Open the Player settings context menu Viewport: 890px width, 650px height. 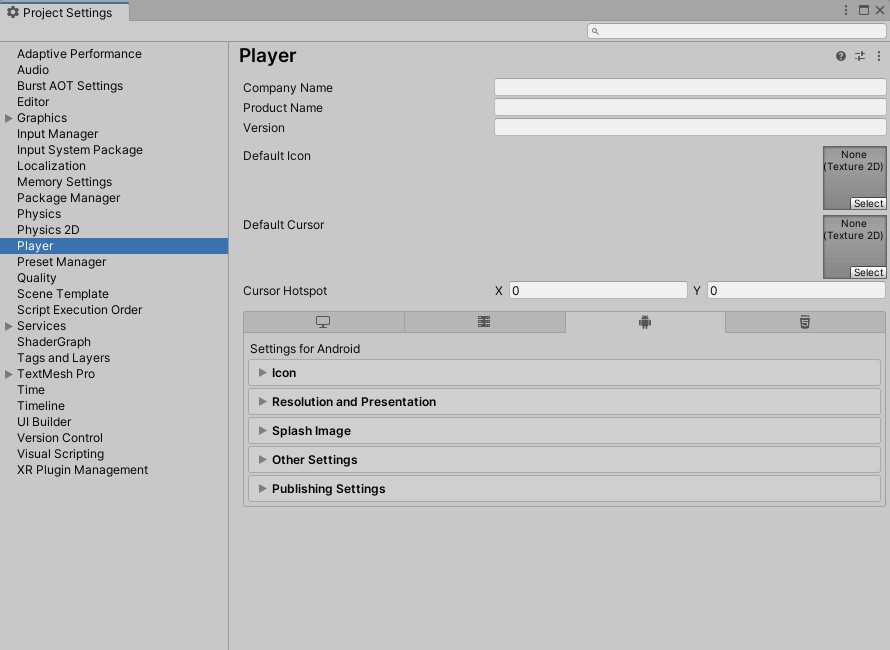[879, 56]
